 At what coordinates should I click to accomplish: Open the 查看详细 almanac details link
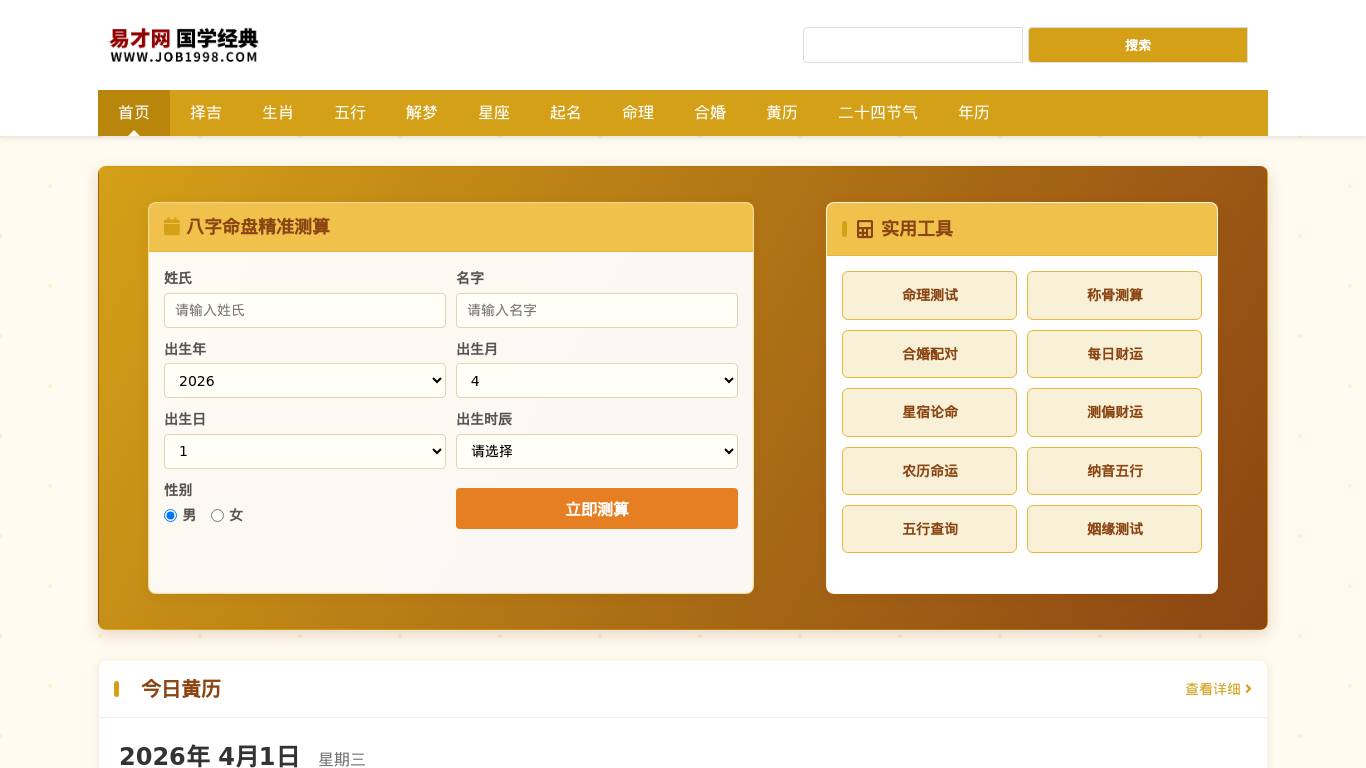(x=1212, y=689)
